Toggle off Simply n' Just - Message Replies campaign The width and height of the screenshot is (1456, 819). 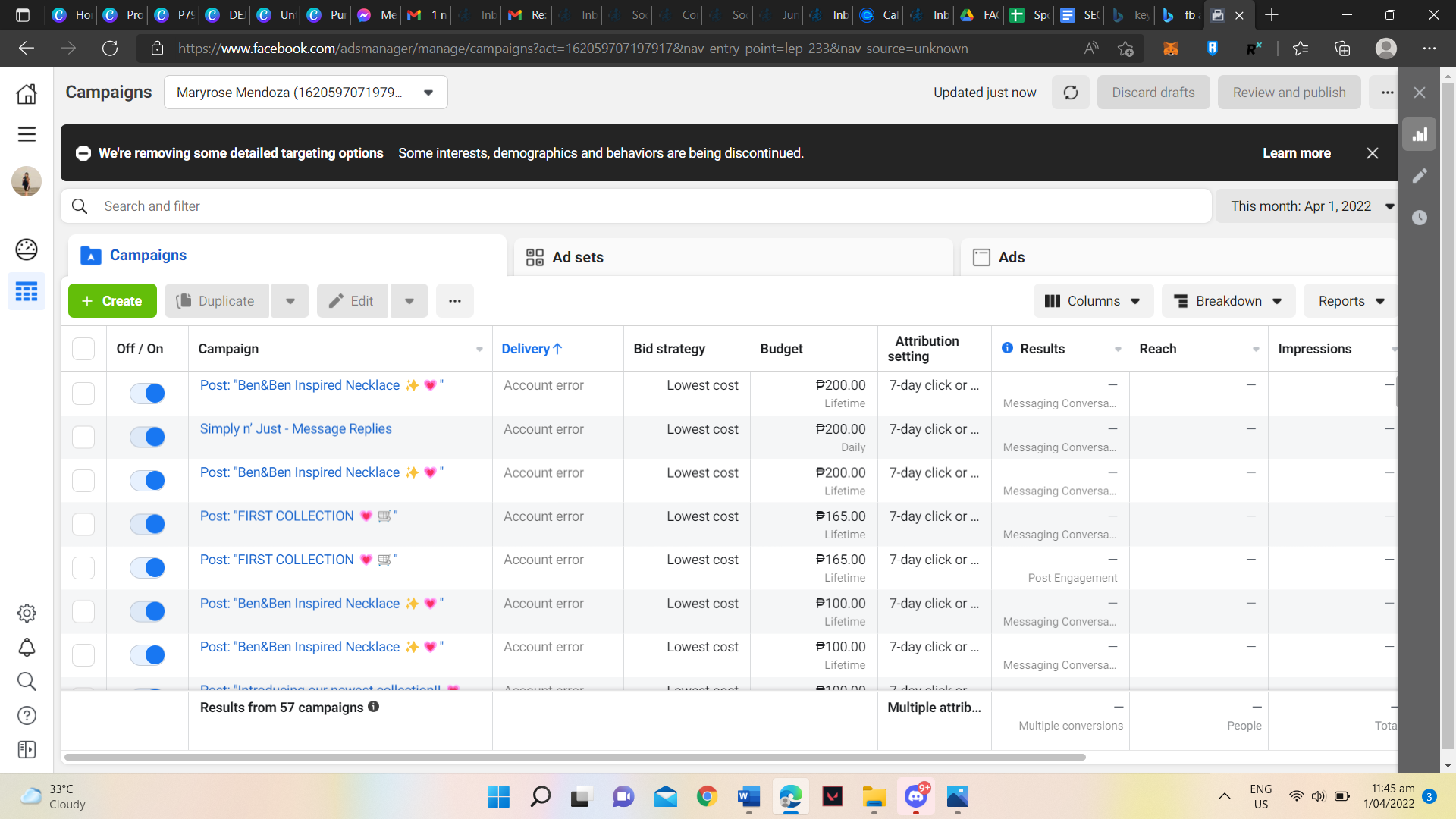[147, 437]
